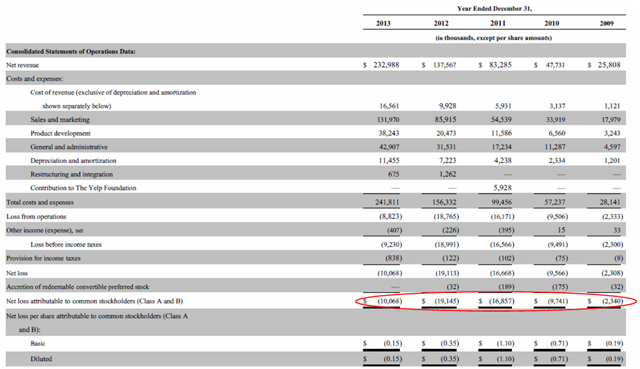This screenshot has width=640, height=369.
Task: Select 2012 net revenue value 137,567
Action: (444, 65)
